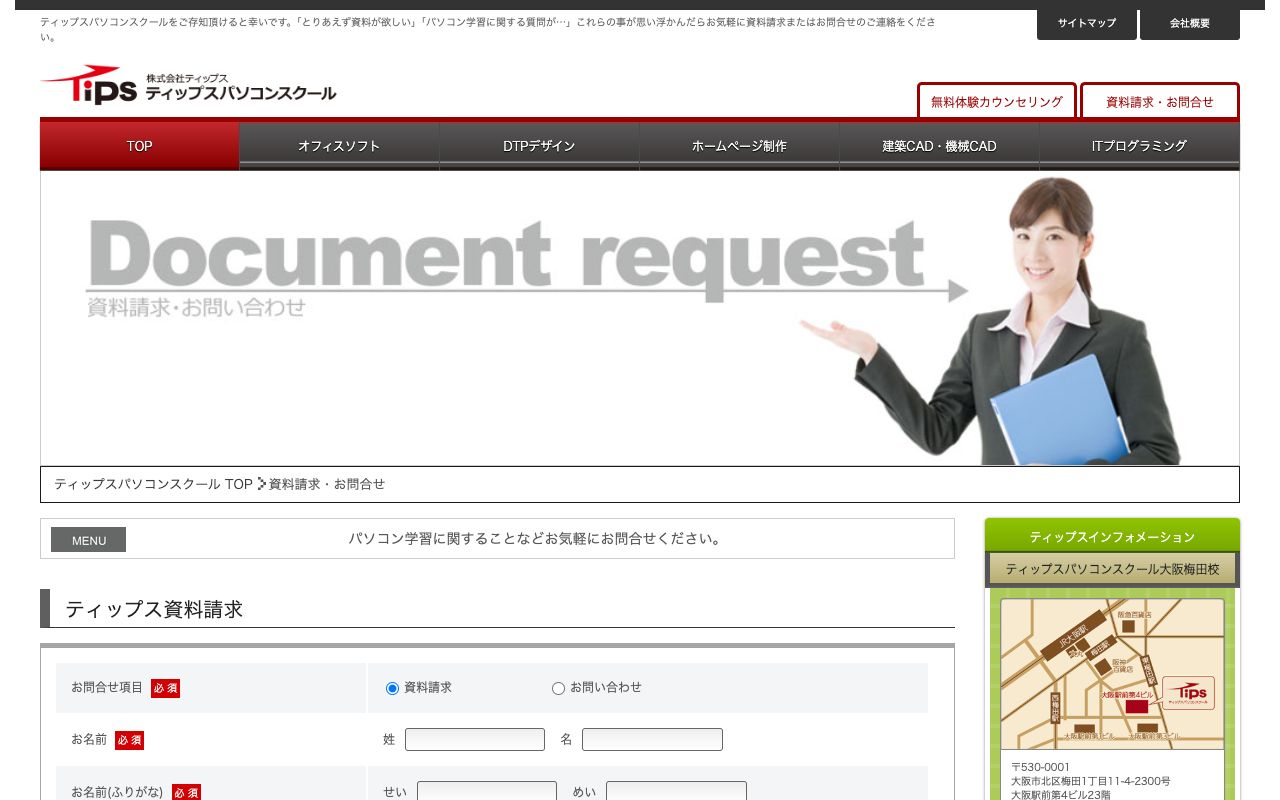Select the お問い合わせ radio button

(x=558, y=688)
